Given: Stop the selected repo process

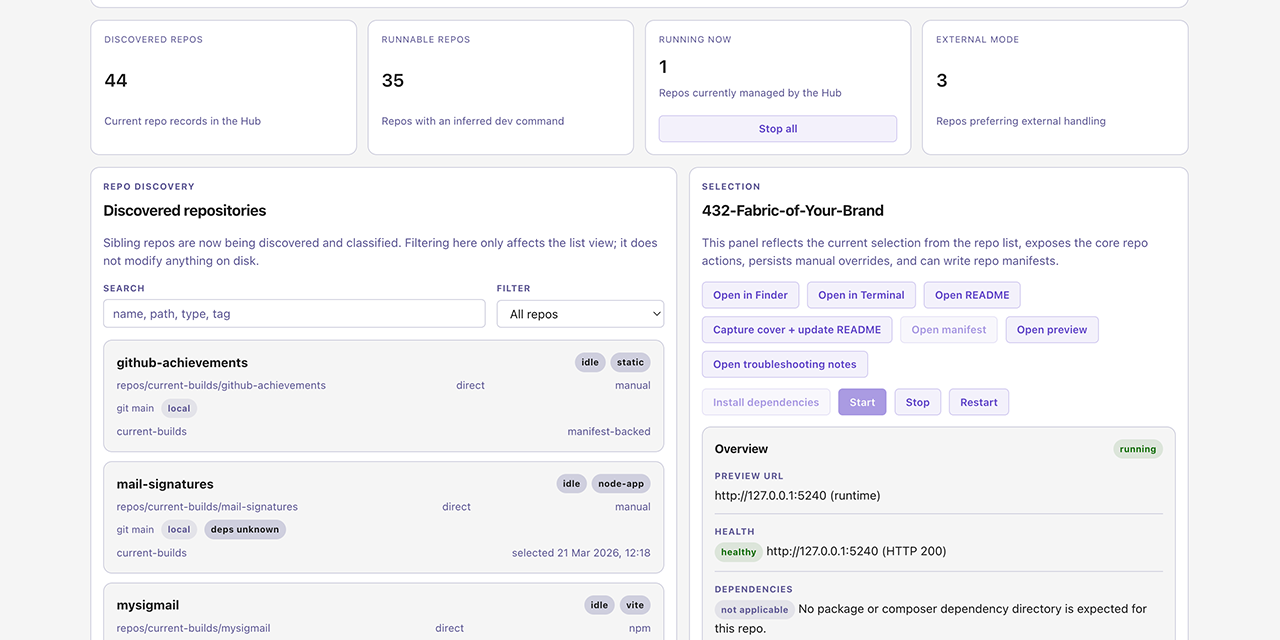Looking at the screenshot, I should coord(917,403).
